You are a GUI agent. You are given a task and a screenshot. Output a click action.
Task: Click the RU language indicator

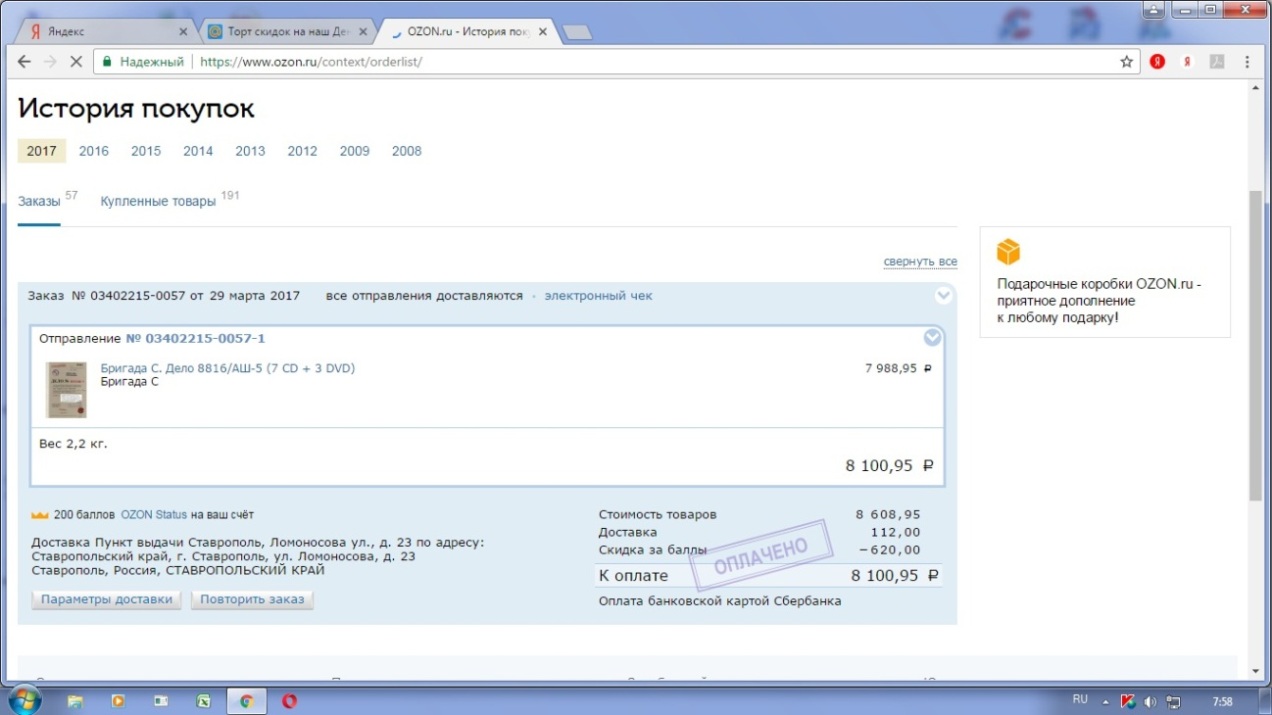(x=1080, y=700)
